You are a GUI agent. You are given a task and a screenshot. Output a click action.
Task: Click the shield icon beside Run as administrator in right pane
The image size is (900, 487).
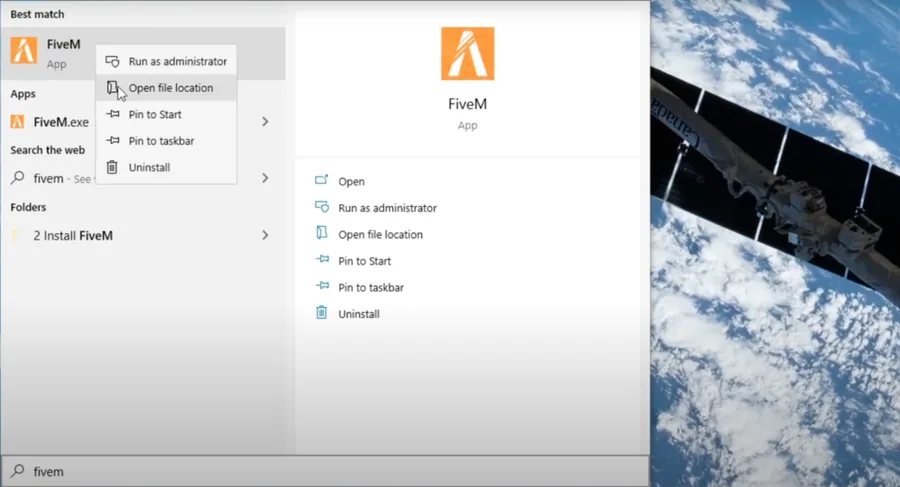tap(321, 207)
